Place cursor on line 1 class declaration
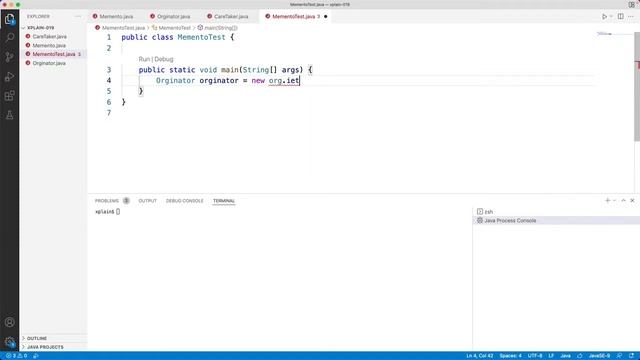Viewport: 640px width, 360px height. (x=178, y=37)
